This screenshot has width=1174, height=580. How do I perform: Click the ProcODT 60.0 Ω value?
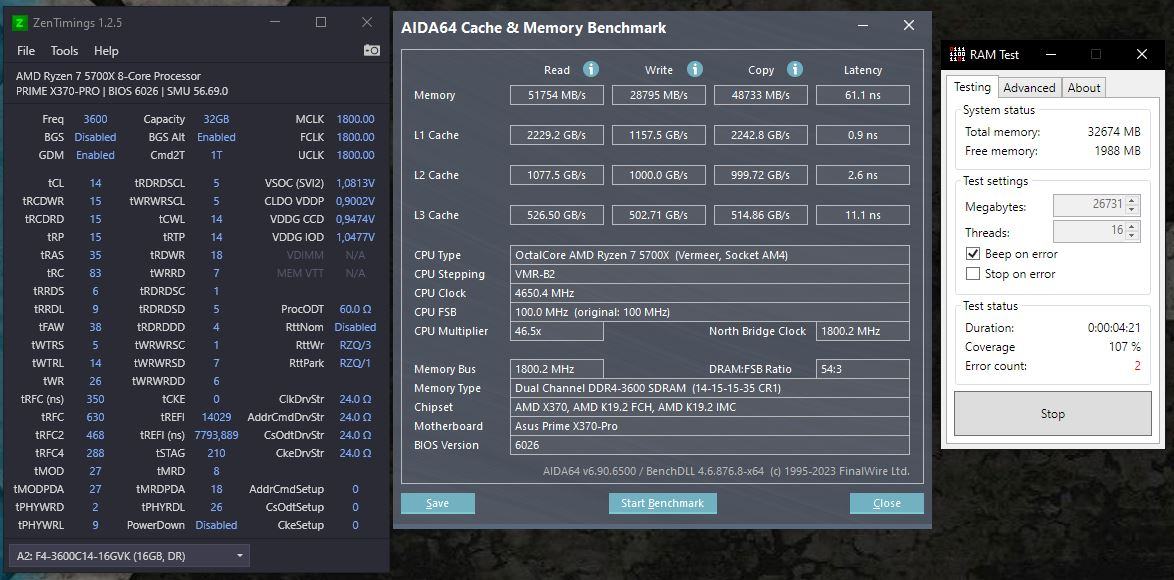356,309
